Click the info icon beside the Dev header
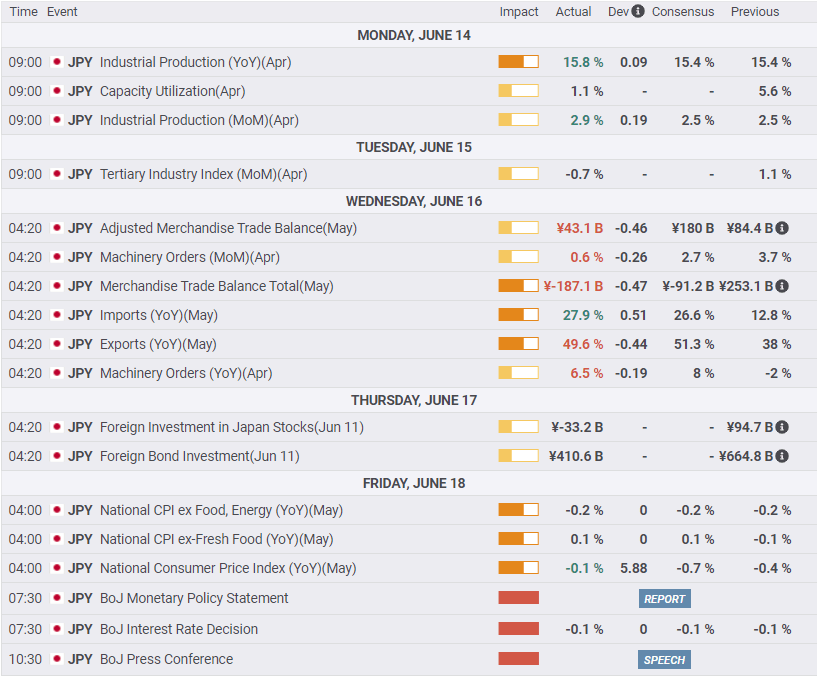The image size is (817, 677). 639,12
